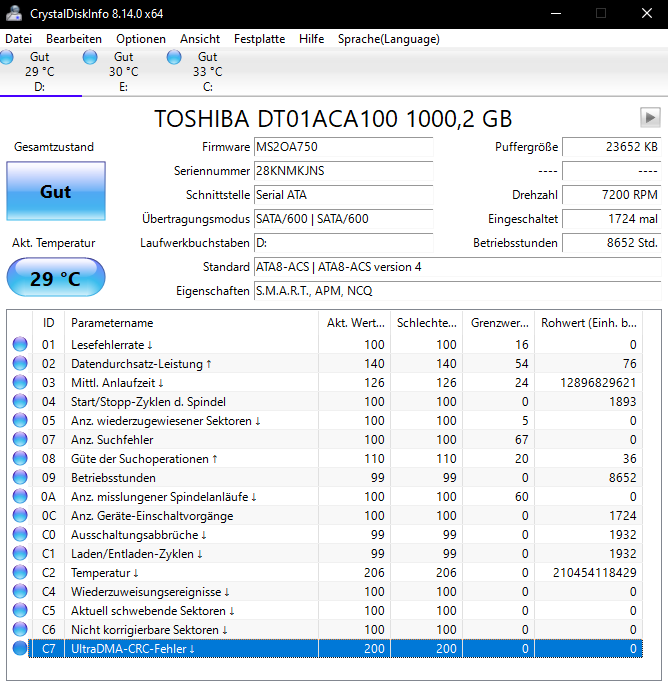Screen dimensions: 668x688
Task: Click status icon of row 09 Betriebsstunden
Action: [20, 477]
